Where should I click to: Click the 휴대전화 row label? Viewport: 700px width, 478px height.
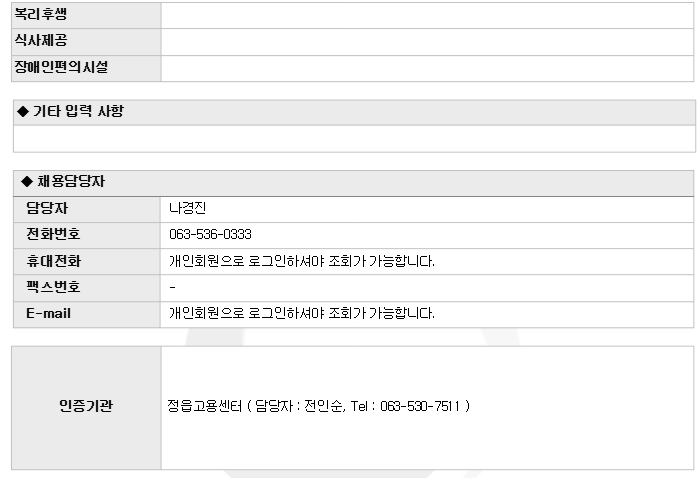click(x=53, y=261)
